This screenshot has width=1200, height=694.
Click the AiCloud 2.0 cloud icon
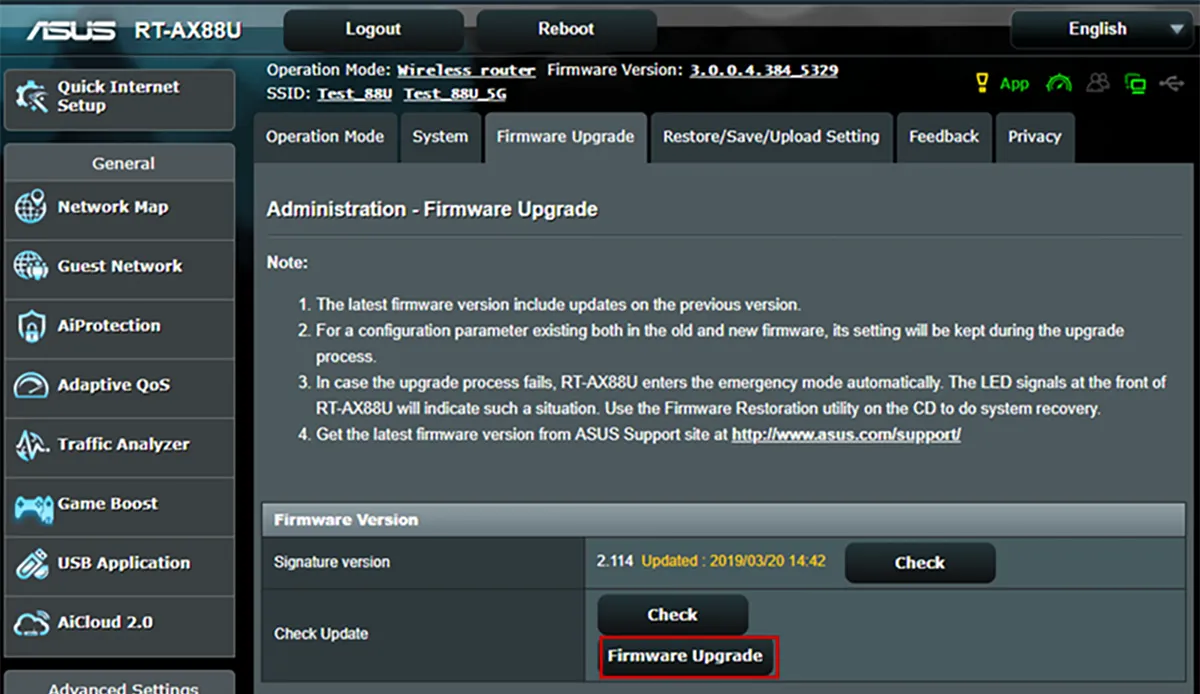coord(31,623)
